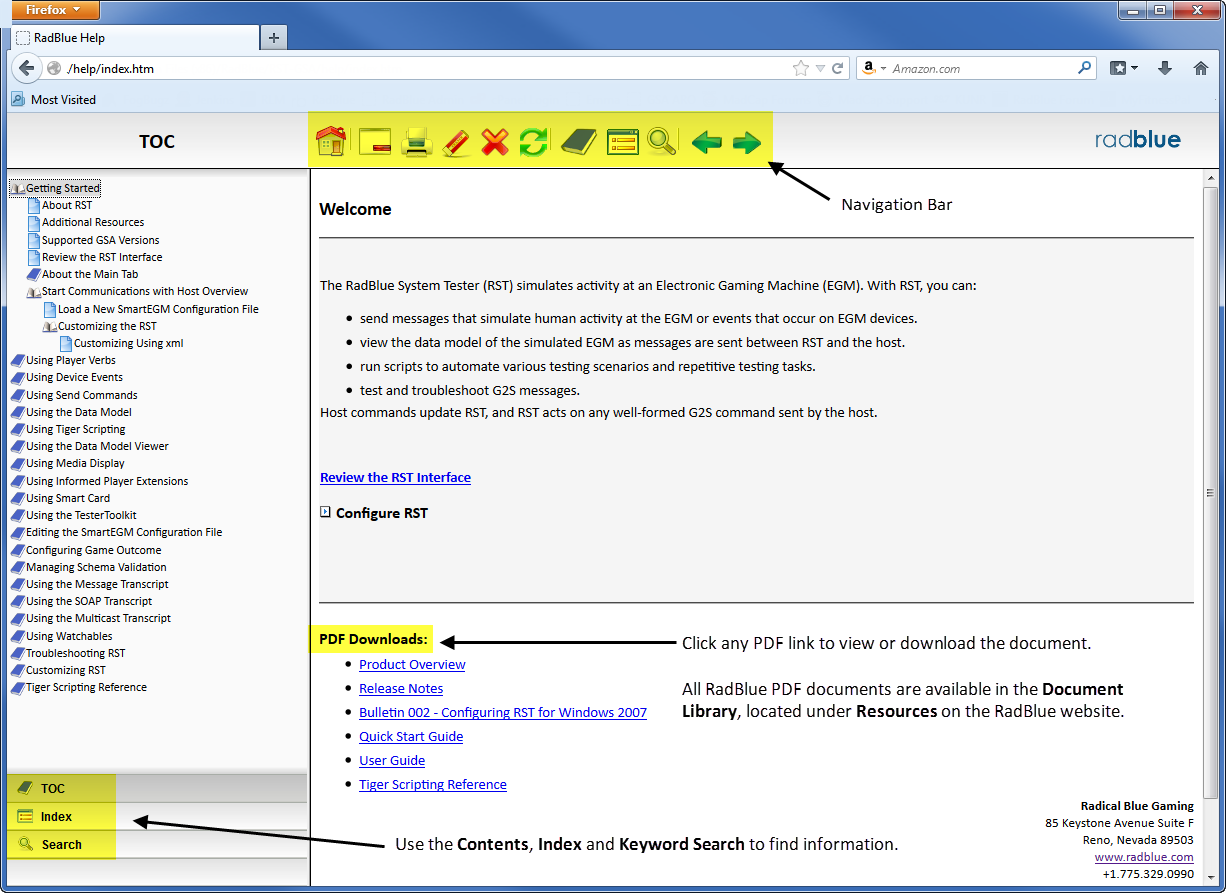Open the Tiger Scripting Reference PDF link
Viewport: 1226px width, 893px height.
point(433,784)
